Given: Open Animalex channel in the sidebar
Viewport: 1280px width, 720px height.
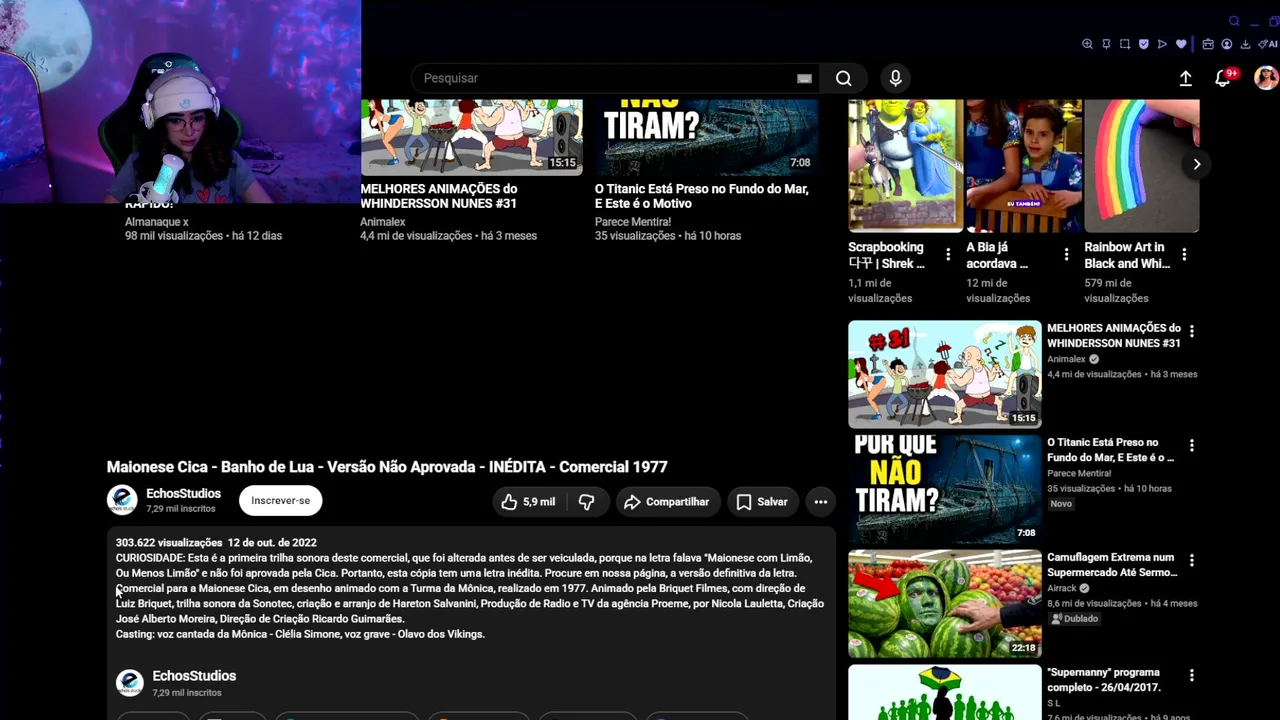Looking at the screenshot, I should (x=1066, y=359).
